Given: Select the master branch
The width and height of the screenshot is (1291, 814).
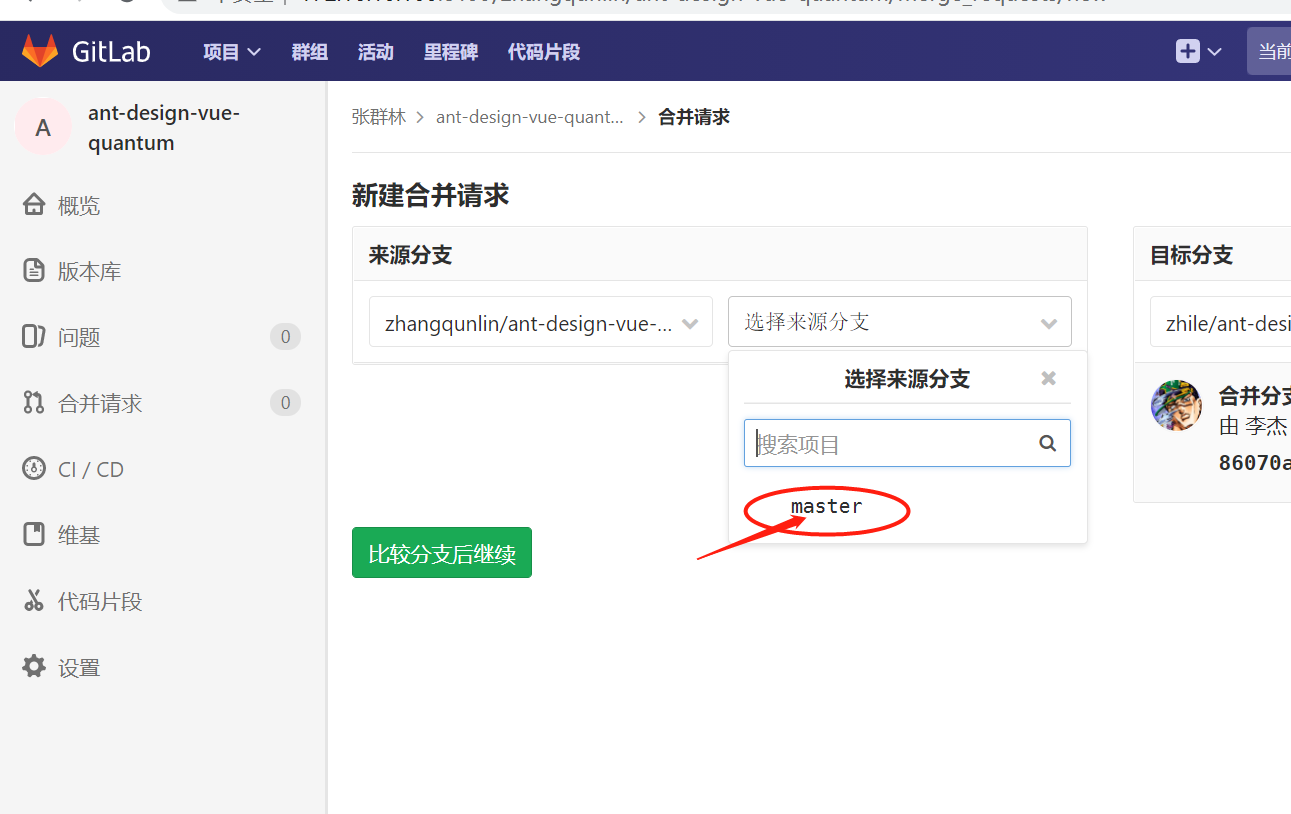Looking at the screenshot, I should 826,507.
